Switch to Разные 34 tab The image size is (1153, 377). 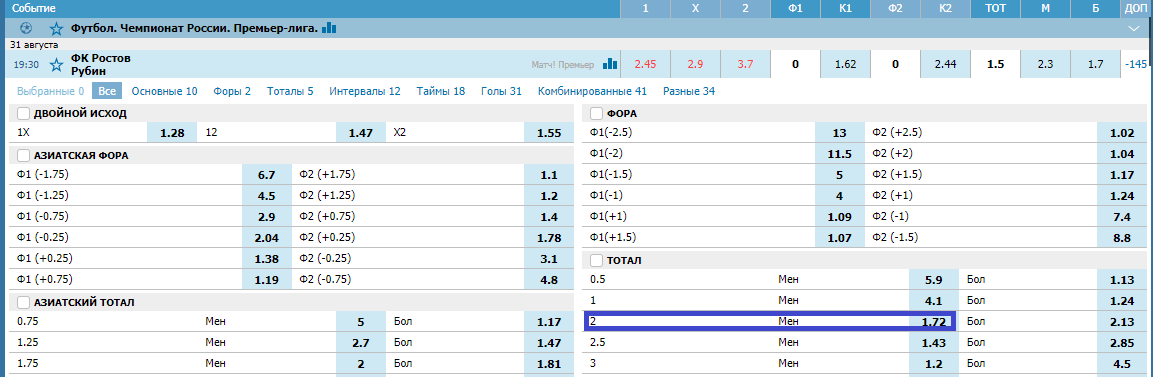[x=689, y=92]
